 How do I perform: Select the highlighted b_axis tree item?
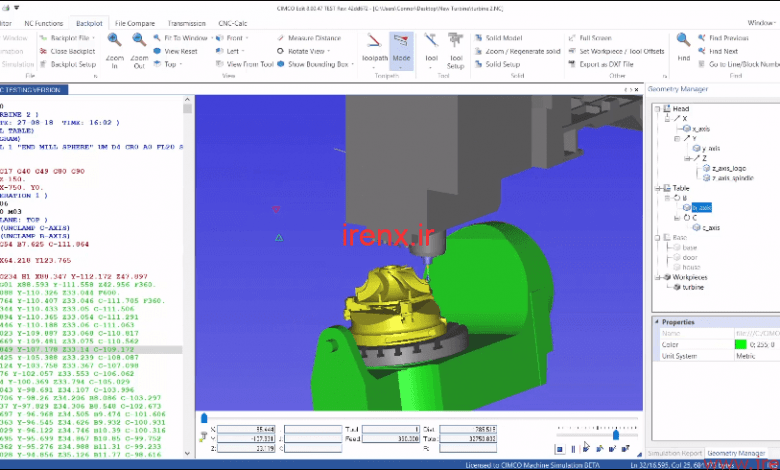click(701, 207)
